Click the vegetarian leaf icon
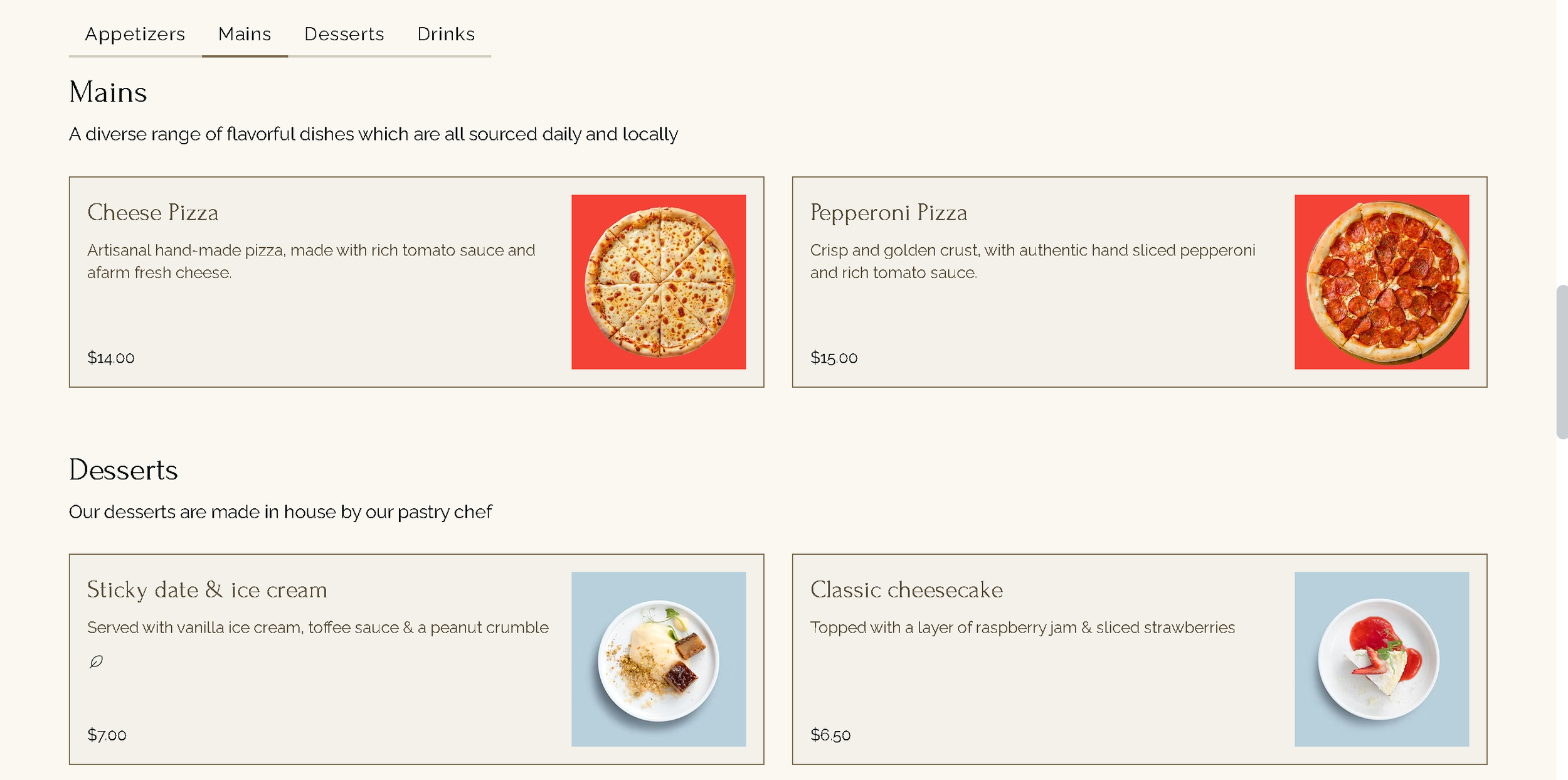1568x780 pixels. pyautogui.click(x=96, y=661)
